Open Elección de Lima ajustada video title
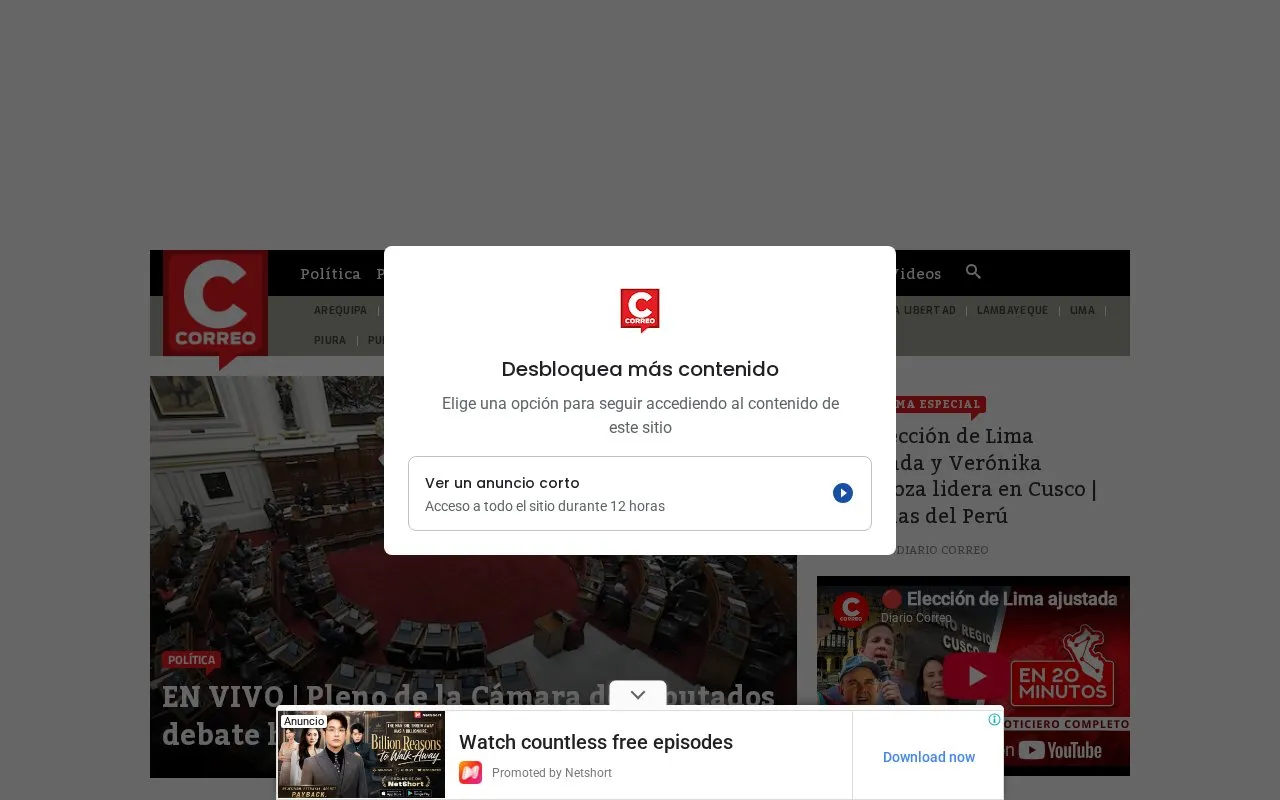 coord(1000,599)
